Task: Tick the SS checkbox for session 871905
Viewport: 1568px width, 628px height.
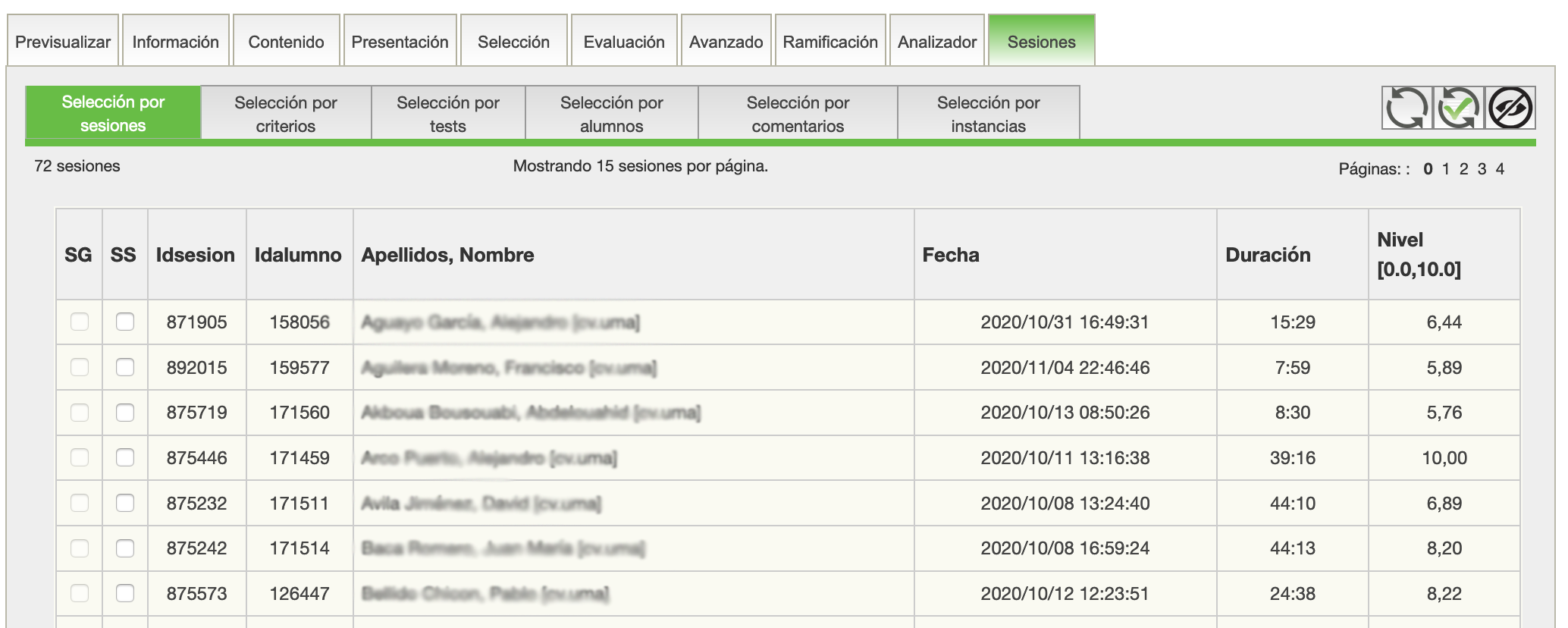Action: (125, 322)
